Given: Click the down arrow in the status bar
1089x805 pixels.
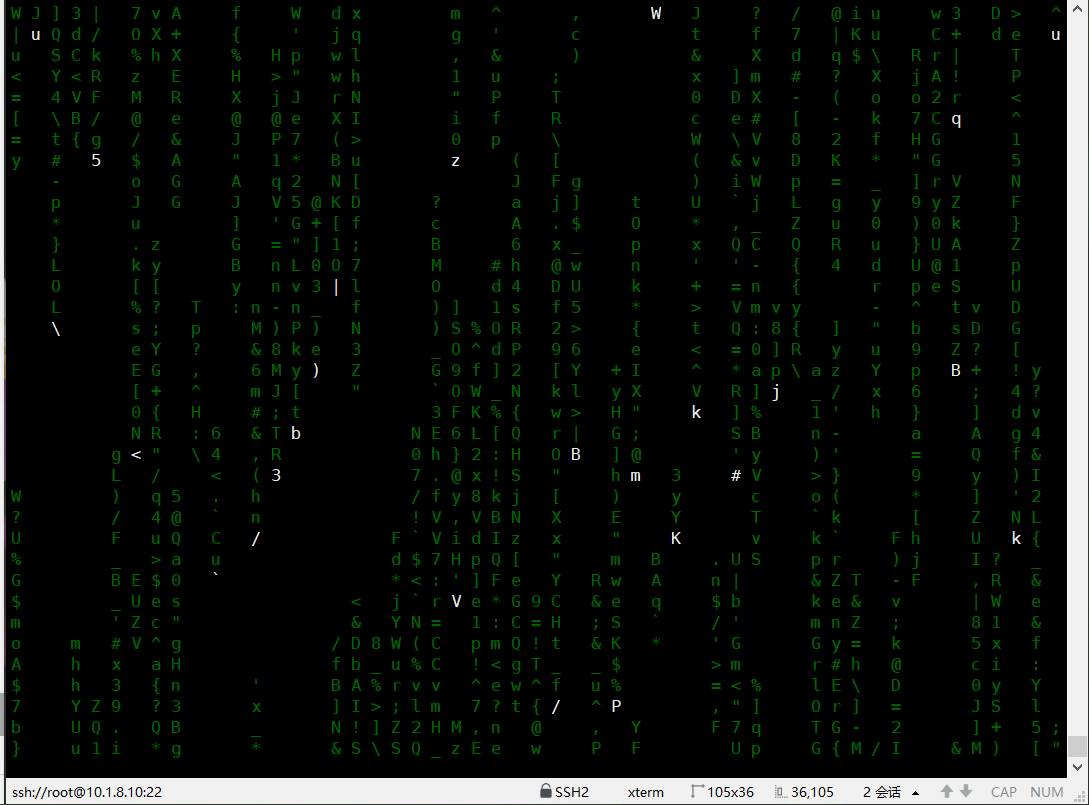Looking at the screenshot, I should 966,792.
